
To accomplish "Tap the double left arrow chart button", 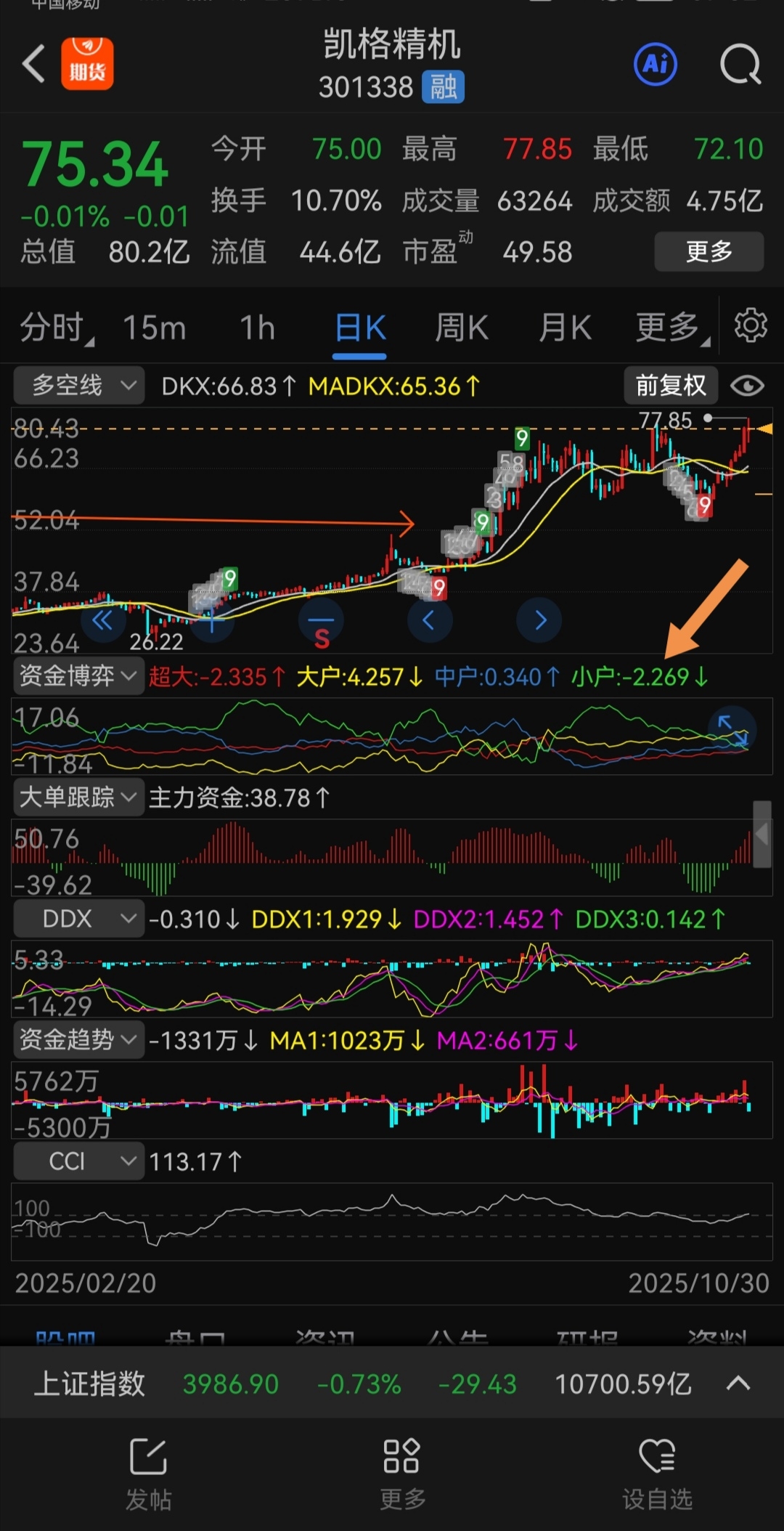I will point(102,620).
